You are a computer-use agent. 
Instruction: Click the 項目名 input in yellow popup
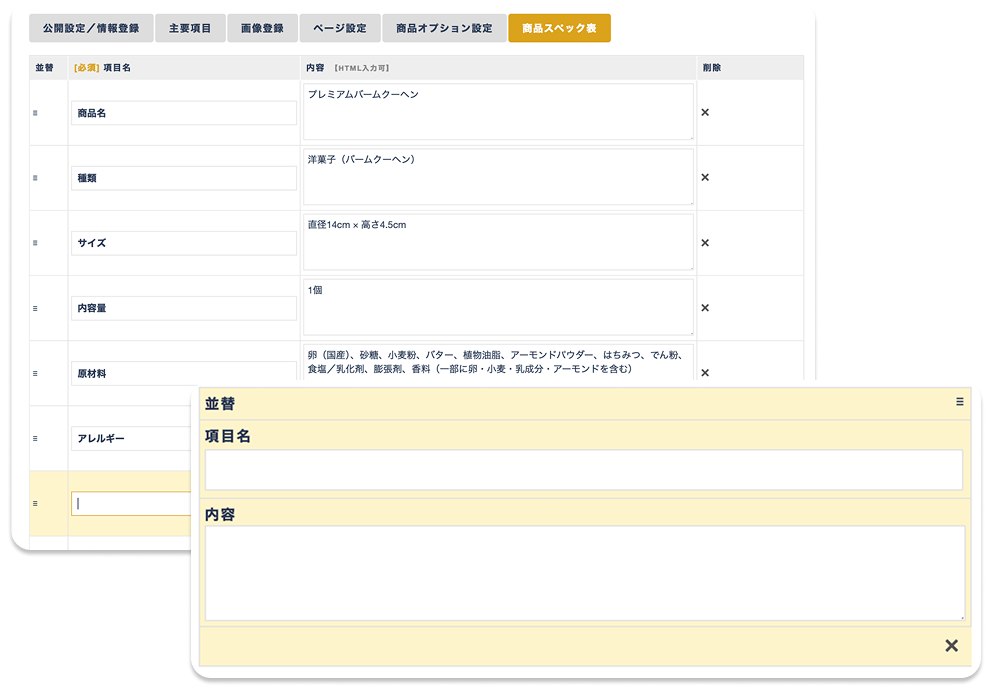583,470
